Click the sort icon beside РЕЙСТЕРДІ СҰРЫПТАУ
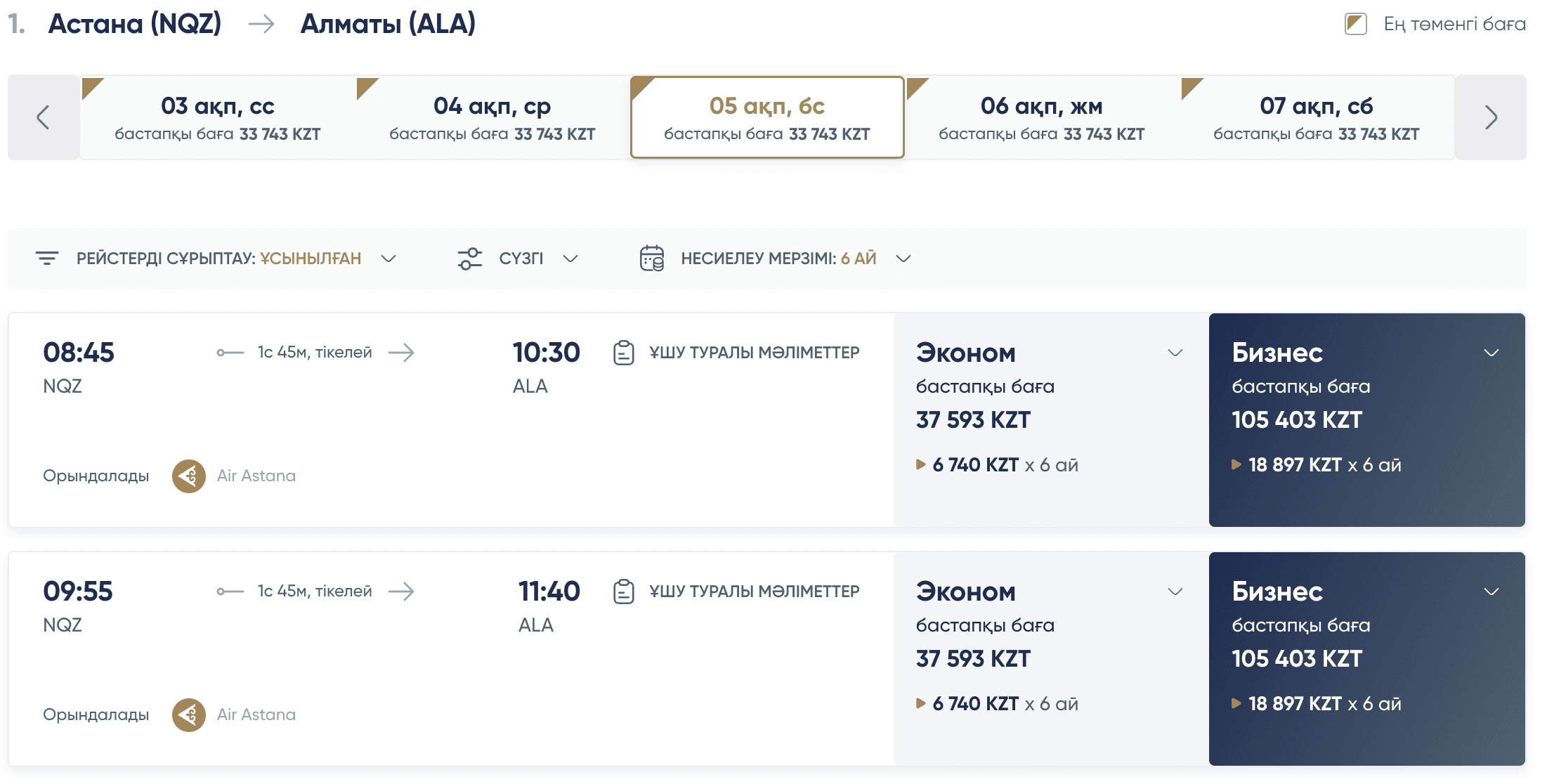 46,258
